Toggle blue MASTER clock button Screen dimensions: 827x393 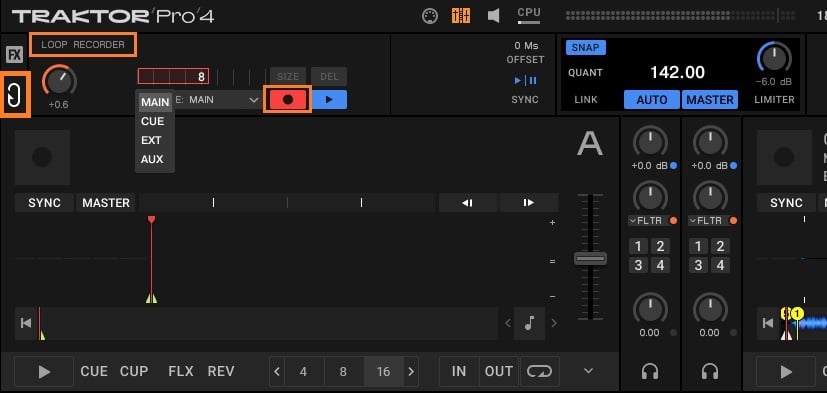710,100
